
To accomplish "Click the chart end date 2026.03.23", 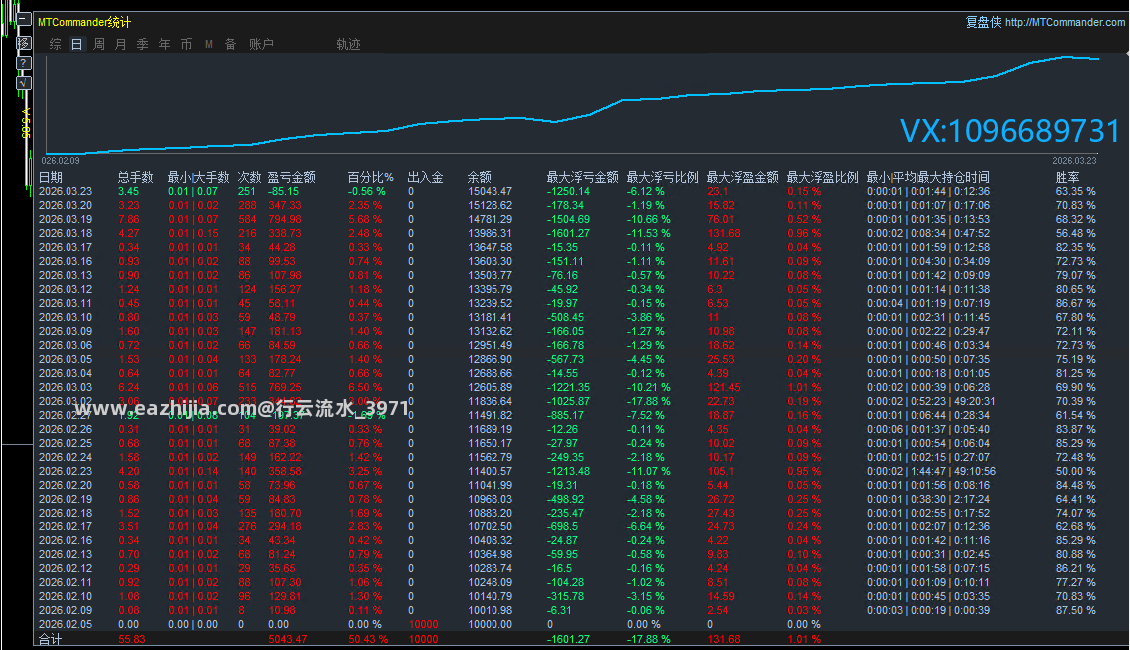I will coord(1074,161).
